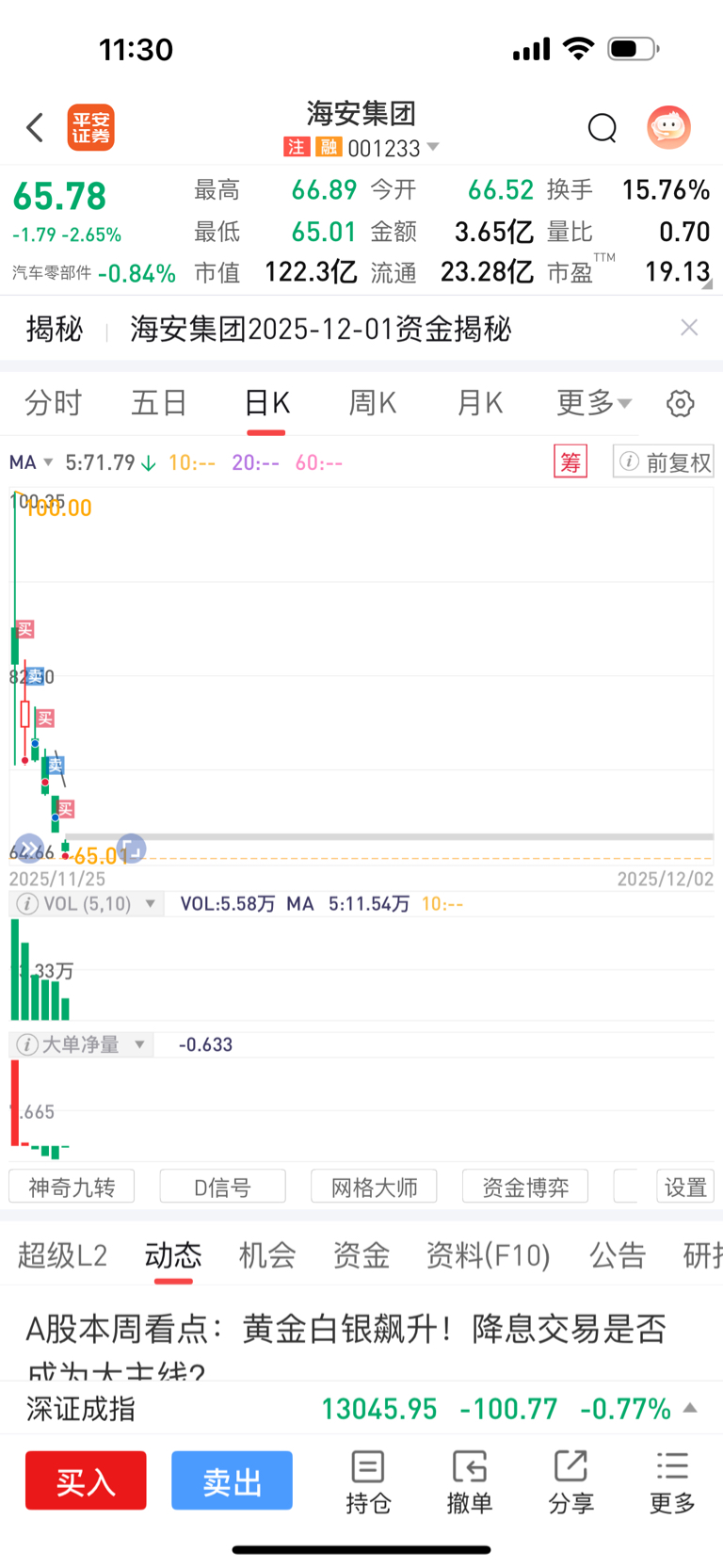Expand the 深证成指 index bar arrow
723x1568 pixels.
pyautogui.click(x=690, y=1408)
